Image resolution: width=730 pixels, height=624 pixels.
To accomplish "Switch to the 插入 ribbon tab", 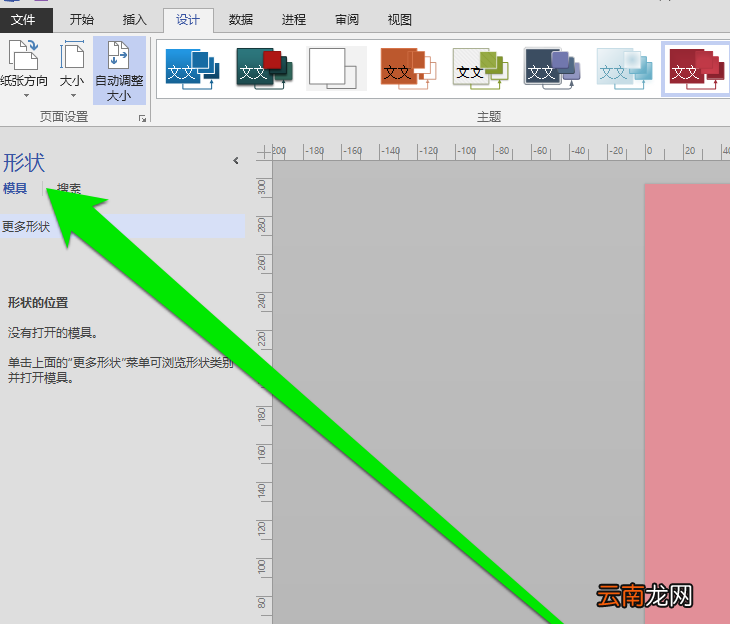I will click(x=135, y=20).
